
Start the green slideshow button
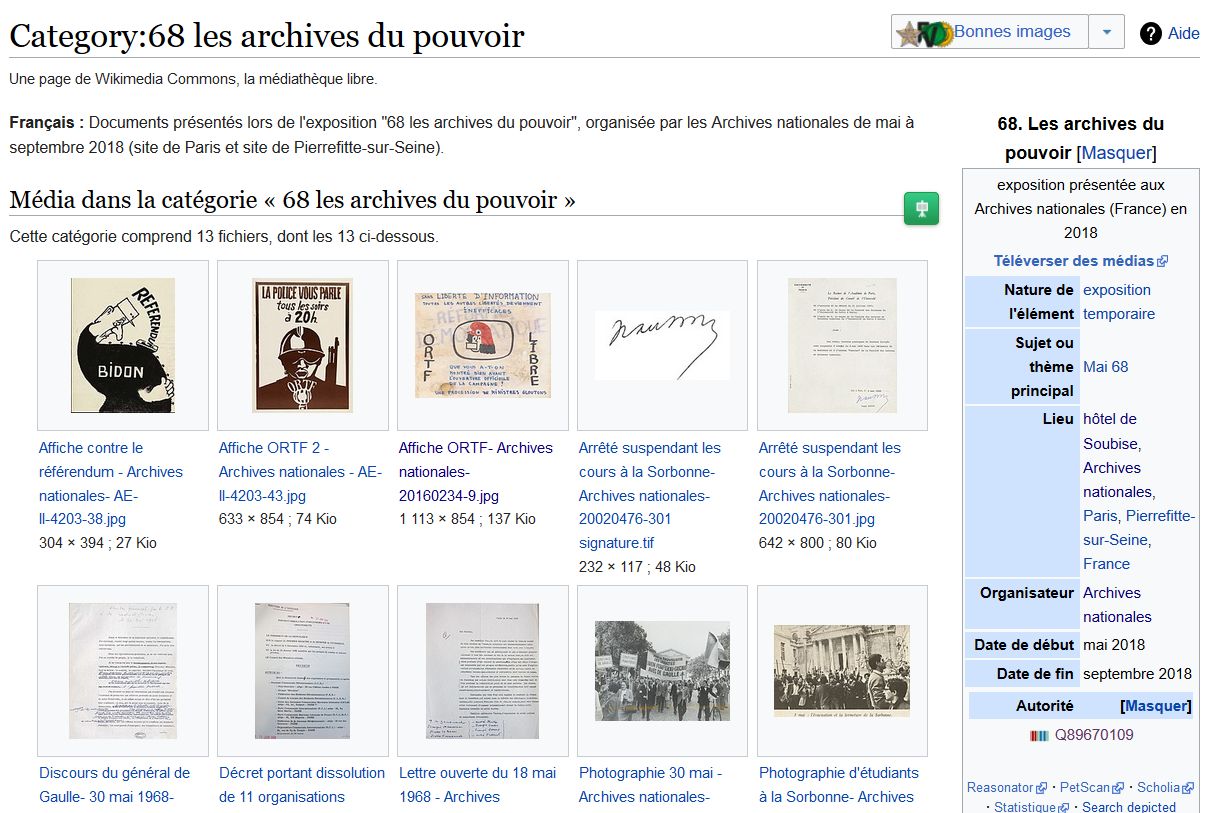pyautogui.click(x=921, y=209)
